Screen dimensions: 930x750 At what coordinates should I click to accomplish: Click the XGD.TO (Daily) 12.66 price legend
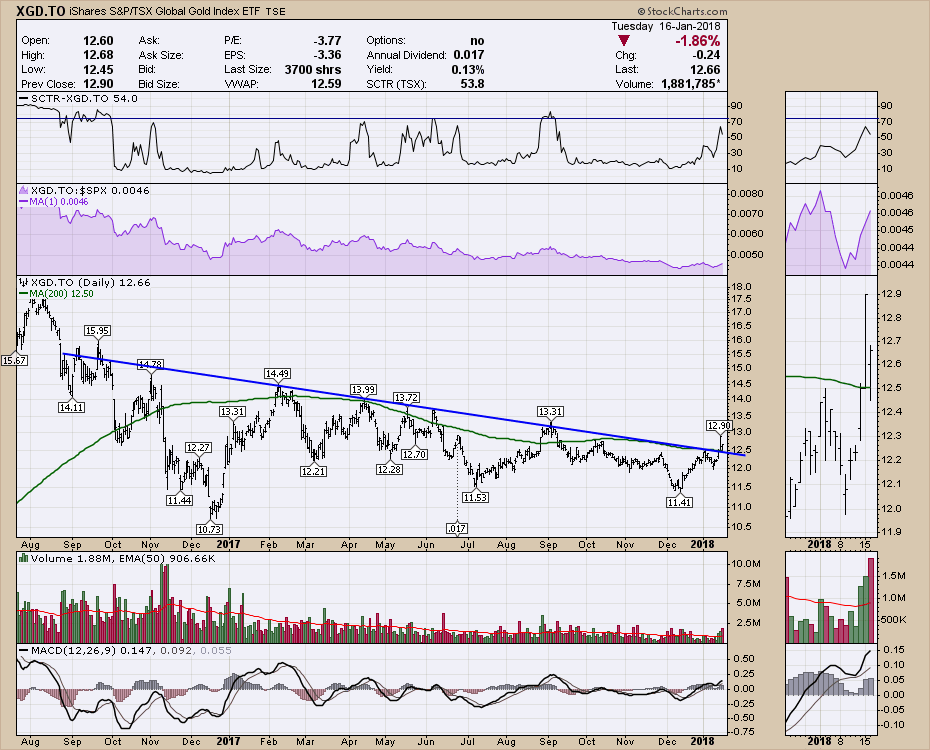pos(85,282)
